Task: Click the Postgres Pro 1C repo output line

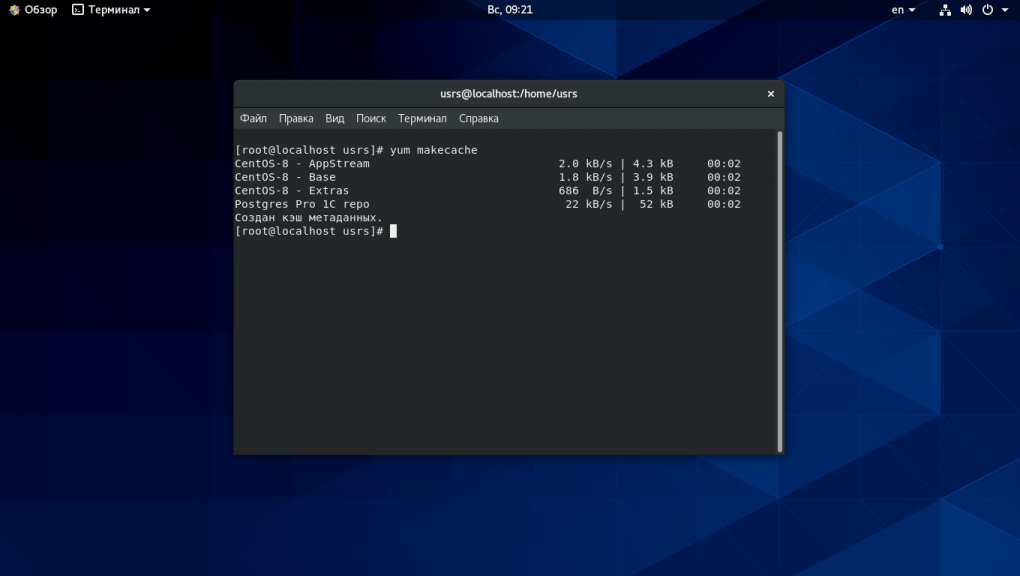Action: point(302,204)
